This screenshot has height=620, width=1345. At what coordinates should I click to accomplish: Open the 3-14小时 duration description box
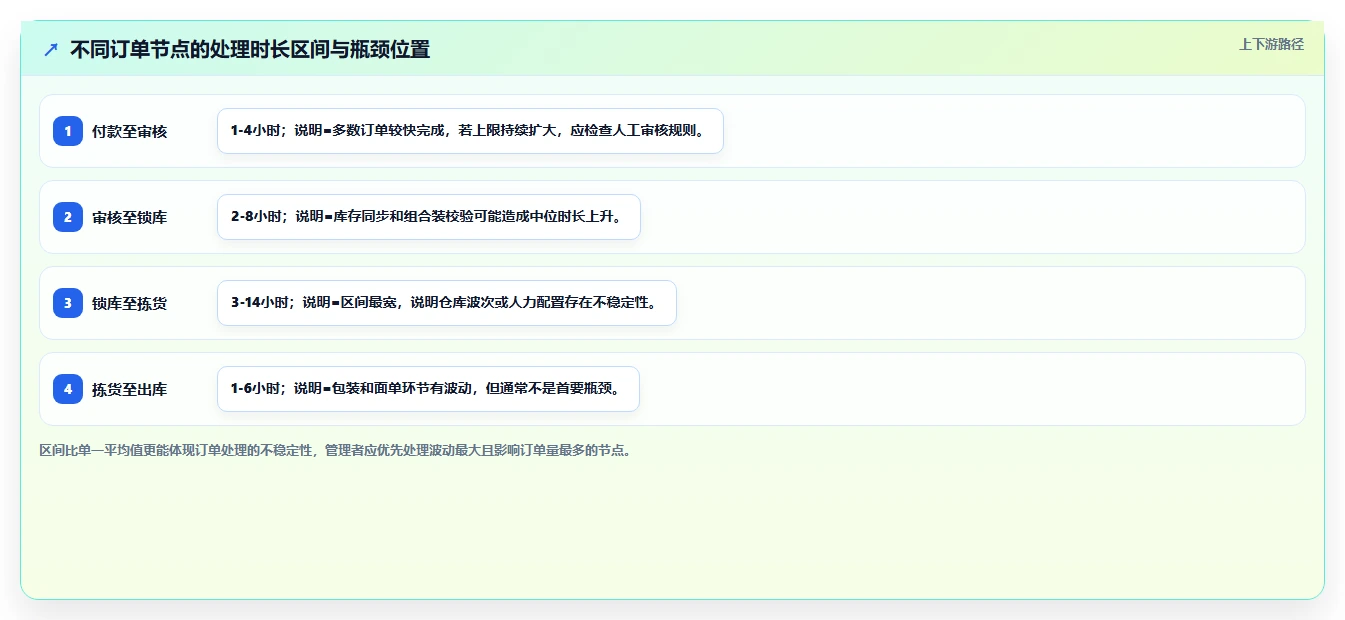(x=447, y=303)
